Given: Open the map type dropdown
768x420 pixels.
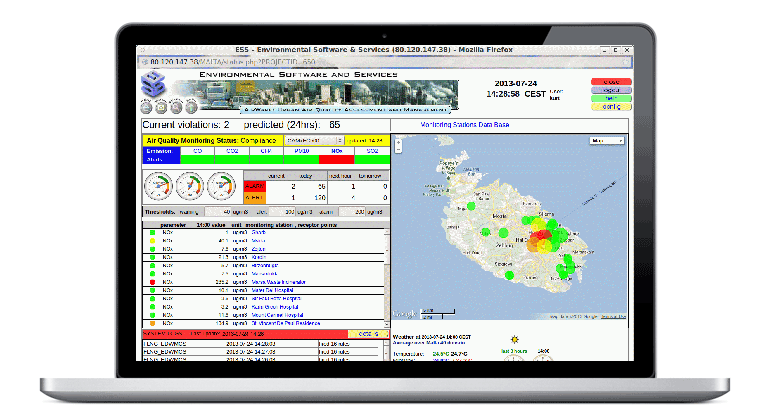Looking at the screenshot, I should [x=606, y=141].
